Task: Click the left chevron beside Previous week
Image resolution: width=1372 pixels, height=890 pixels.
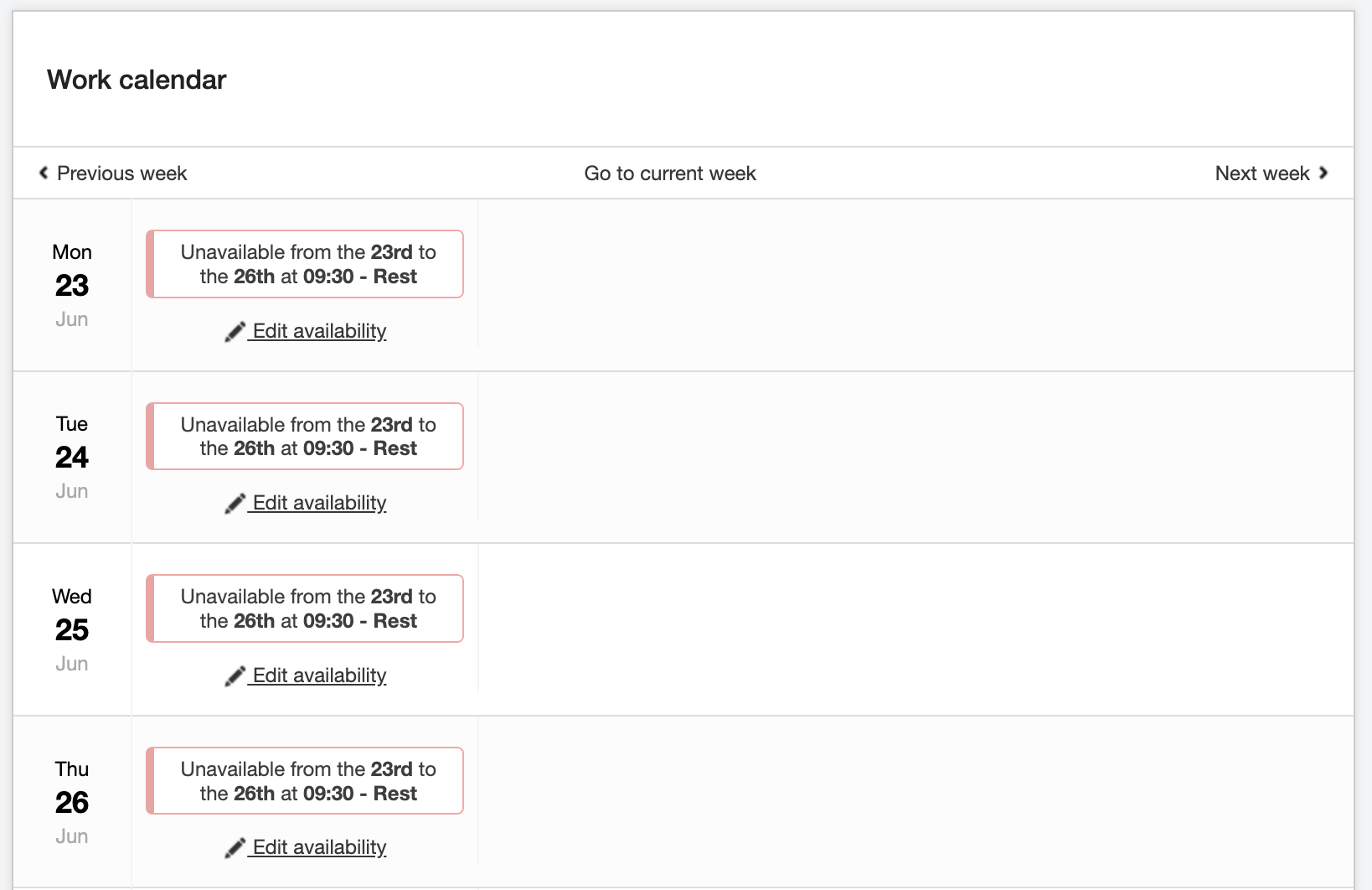Action: tap(44, 173)
